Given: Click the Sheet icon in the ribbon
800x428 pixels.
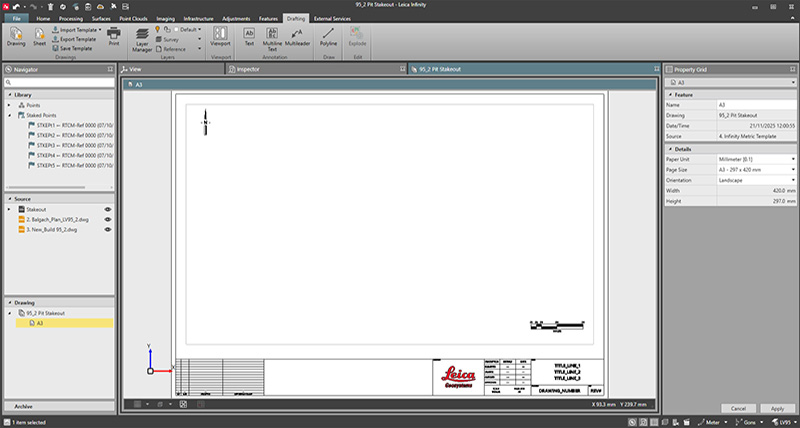Looking at the screenshot, I should tap(40, 37).
